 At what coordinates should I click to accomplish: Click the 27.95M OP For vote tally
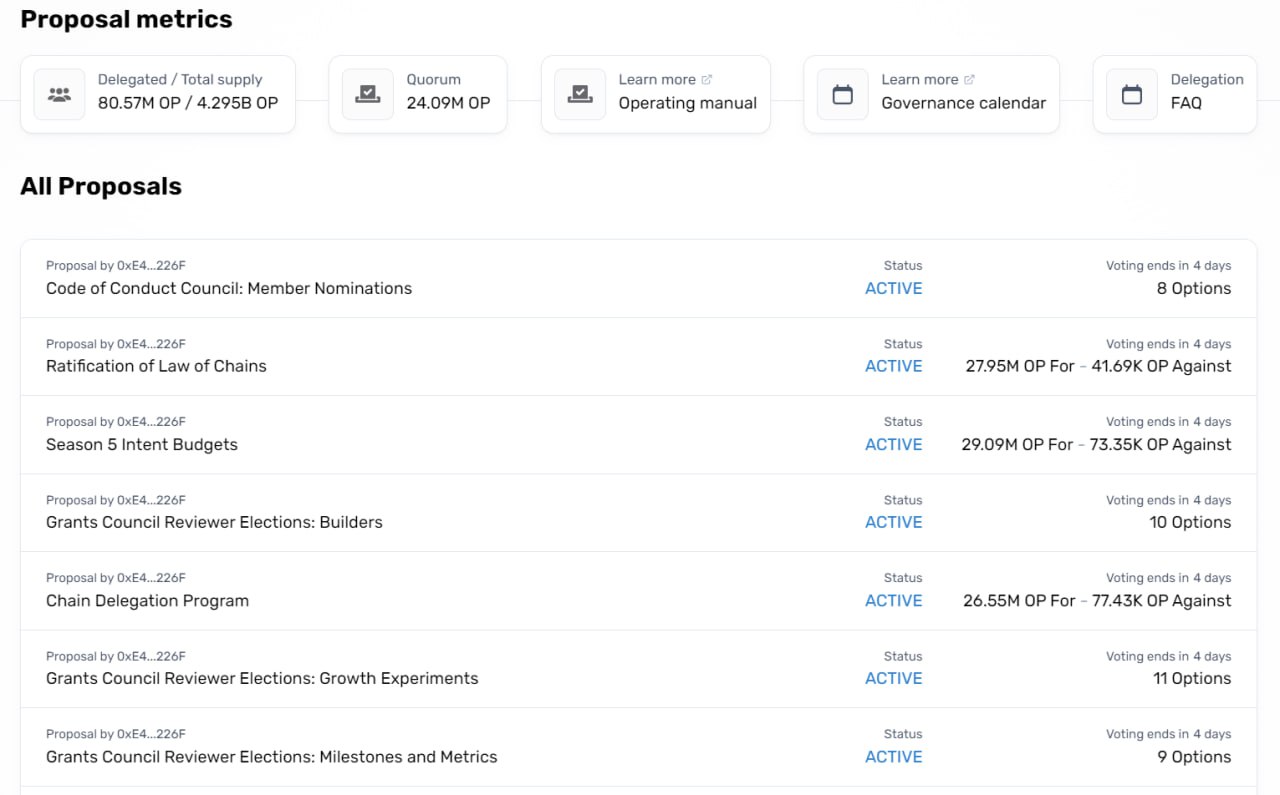point(1020,366)
